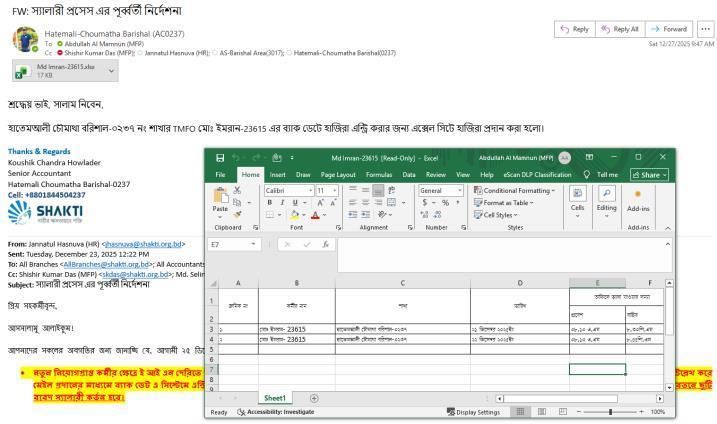
Task: Open the Md Imran-23615.xlsx attachment dropdown arrow
Action: [x=111, y=71]
